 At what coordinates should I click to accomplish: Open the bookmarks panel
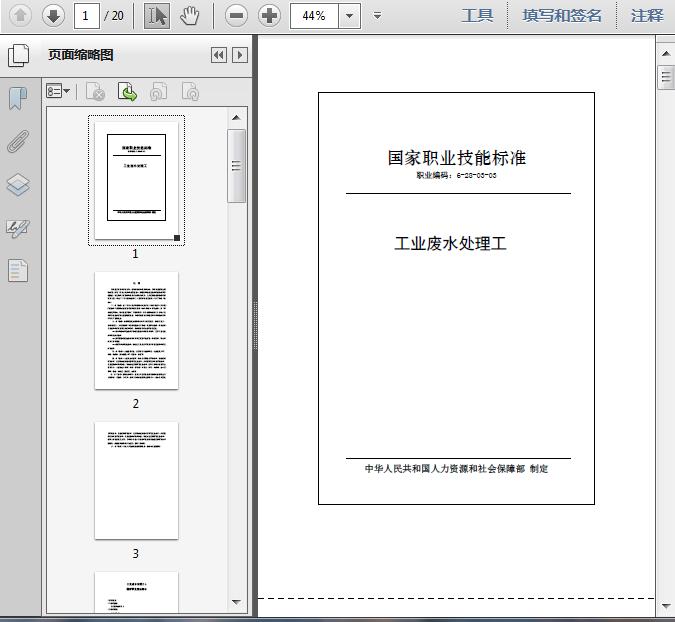tap(18, 99)
